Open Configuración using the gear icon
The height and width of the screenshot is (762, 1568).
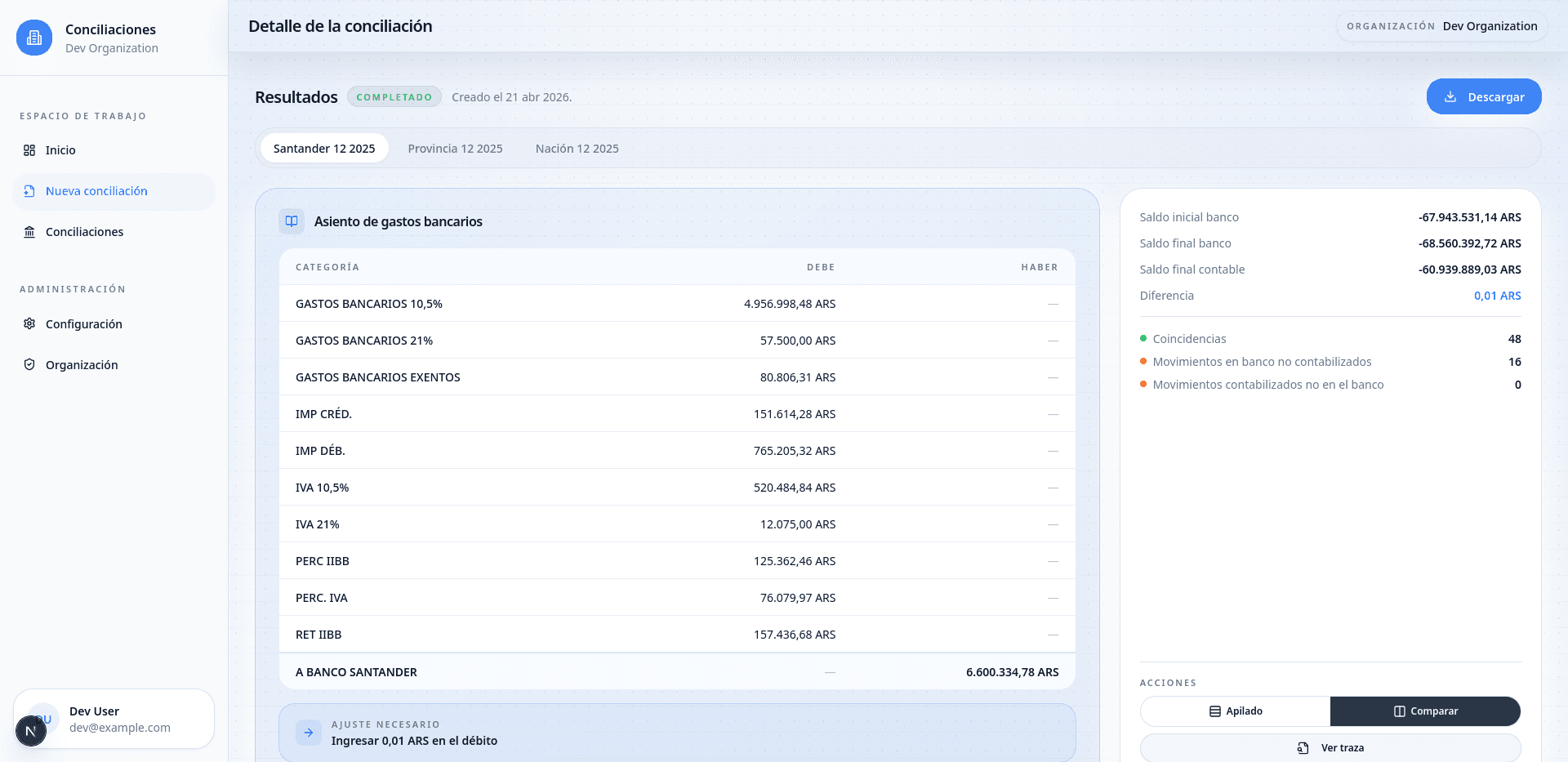pos(29,323)
